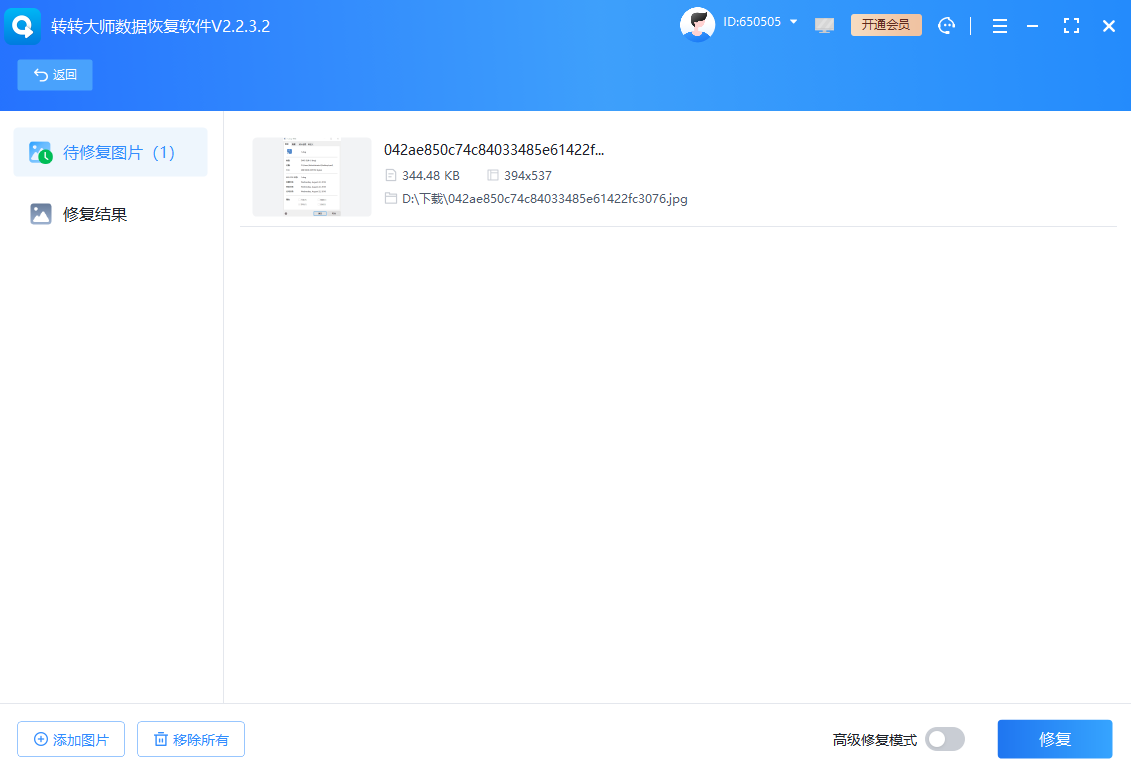Open the hamburger menu in the title bar

tap(999, 26)
